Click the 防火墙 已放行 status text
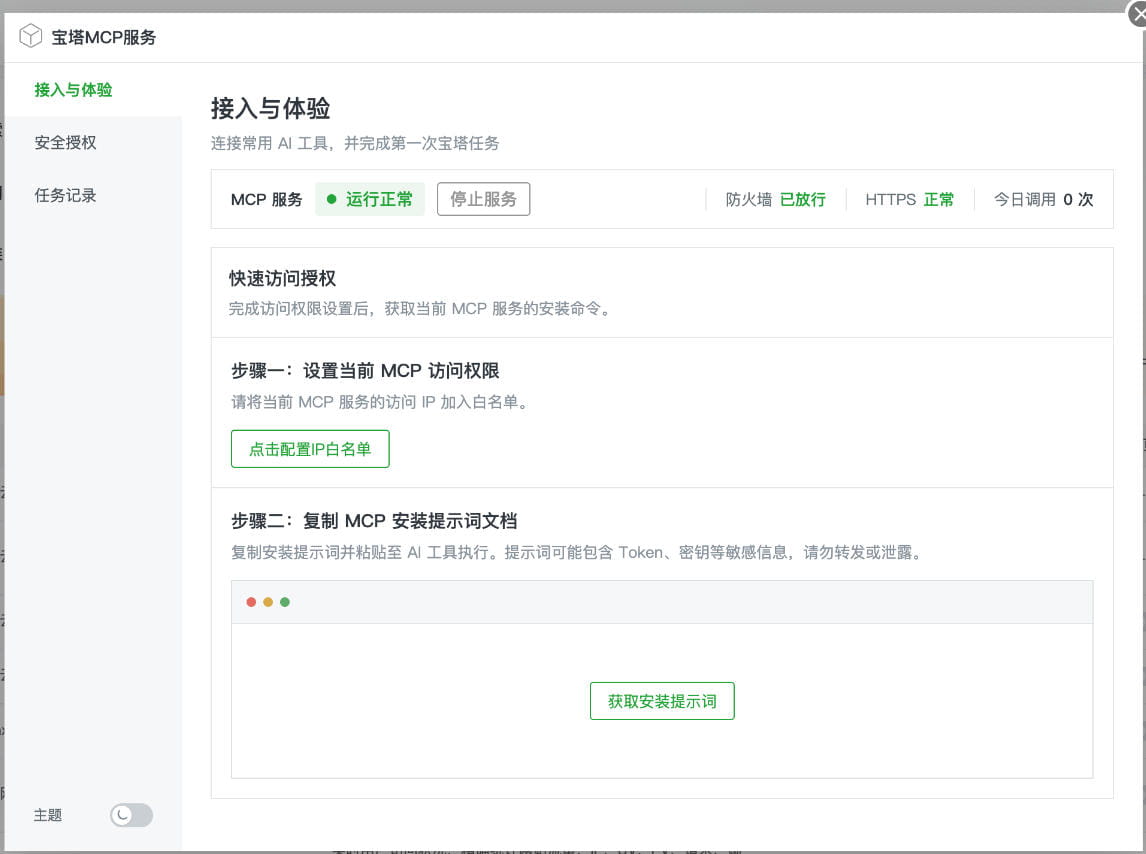 (x=775, y=200)
